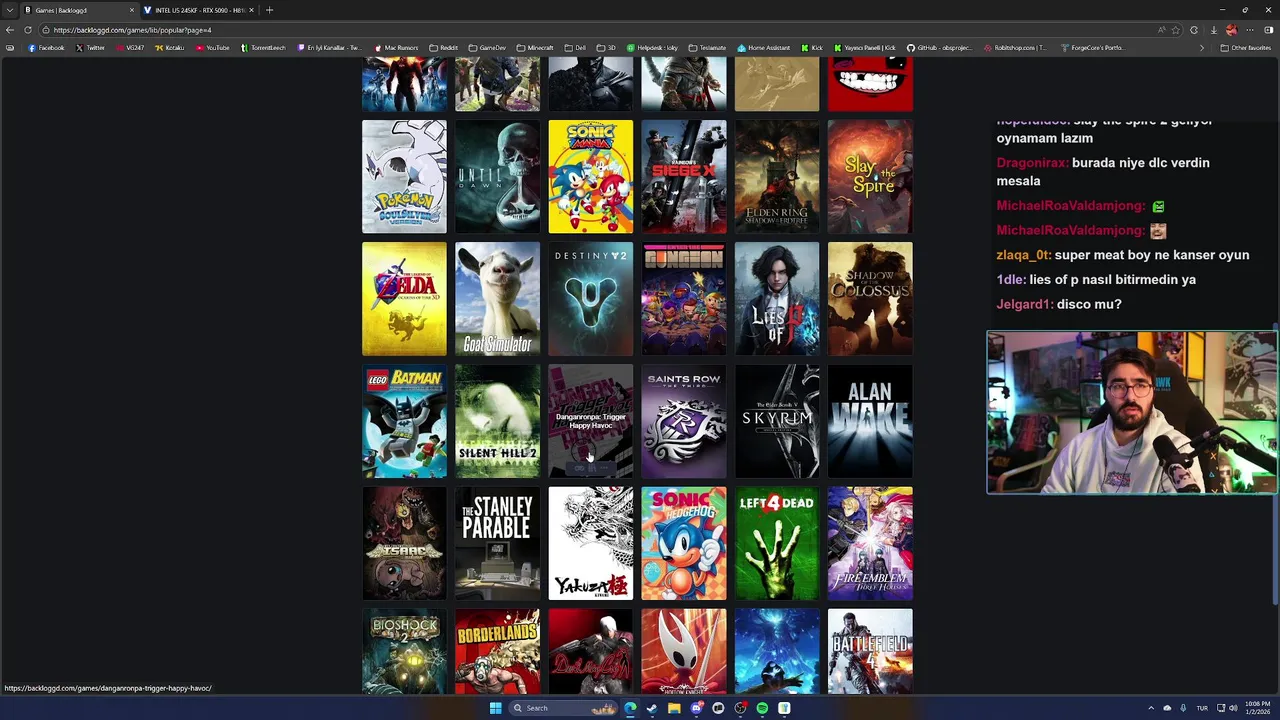Open Steam from the taskbar
The image size is (1280, 720).
652,708
